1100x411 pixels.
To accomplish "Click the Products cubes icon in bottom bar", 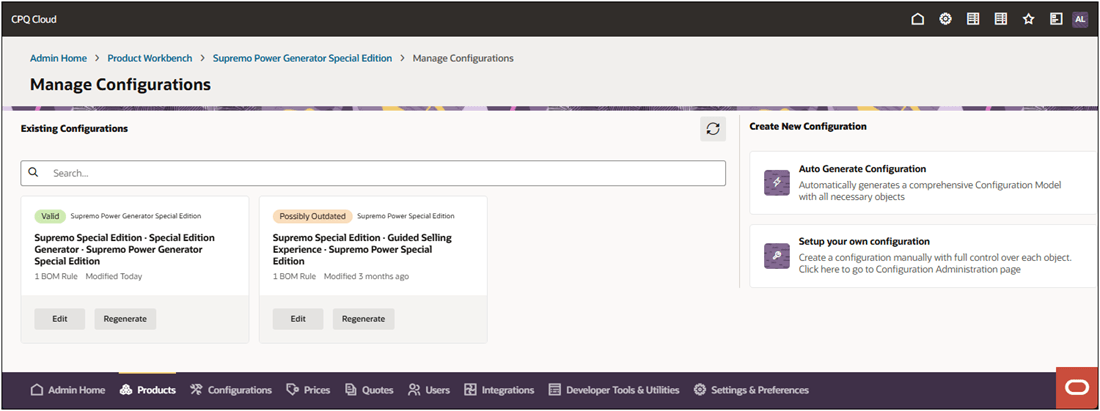I will coord(126,390).
